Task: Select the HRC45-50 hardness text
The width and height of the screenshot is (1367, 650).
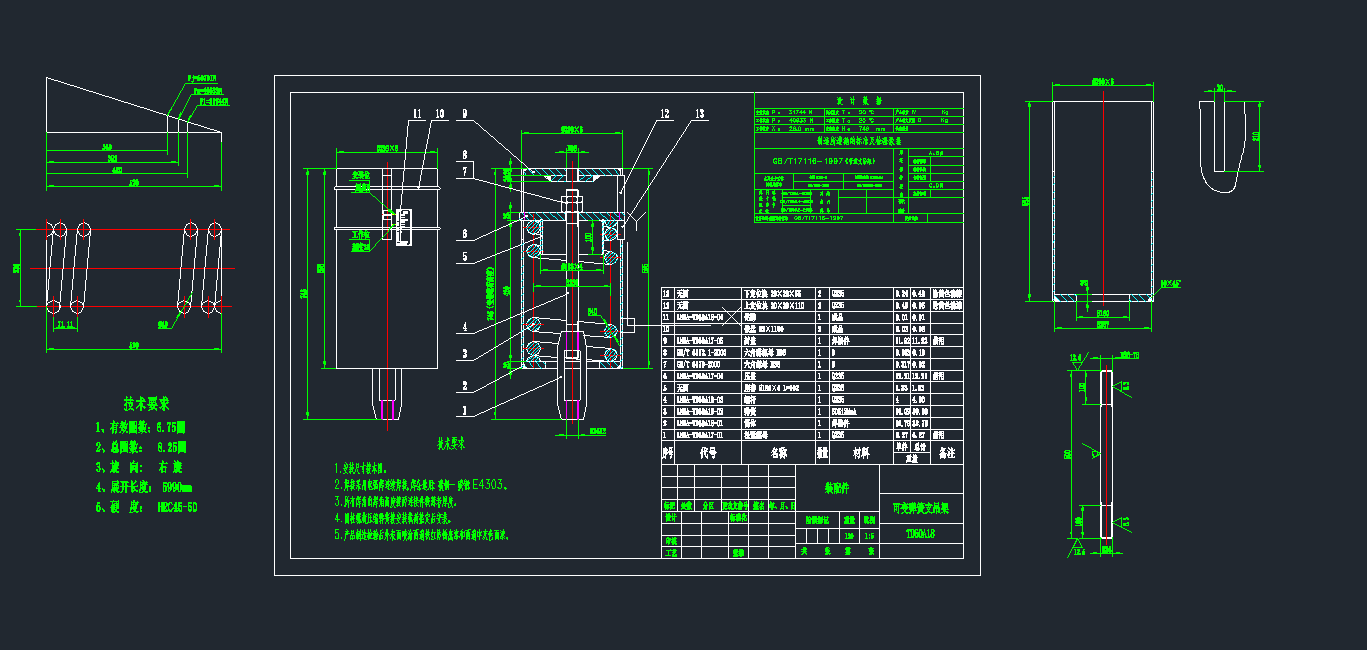Action: coord(177,507)
